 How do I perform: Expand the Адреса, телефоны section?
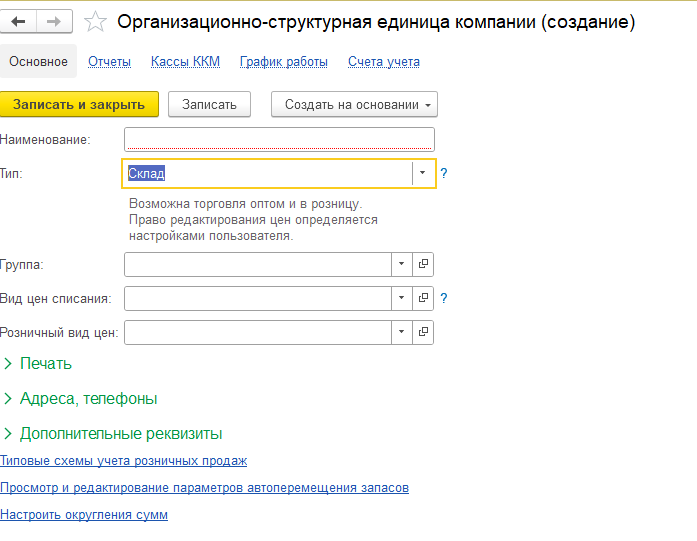(80, 399)
